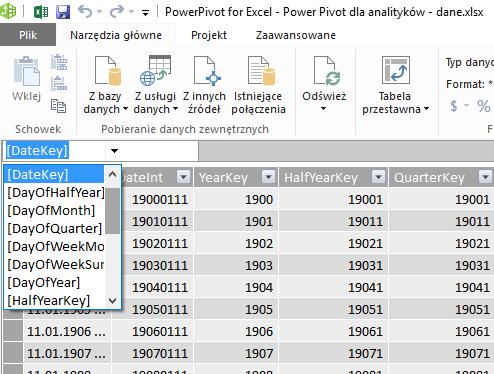
Task: Click paste replace icon in Schowek
Action: [59, 84]
